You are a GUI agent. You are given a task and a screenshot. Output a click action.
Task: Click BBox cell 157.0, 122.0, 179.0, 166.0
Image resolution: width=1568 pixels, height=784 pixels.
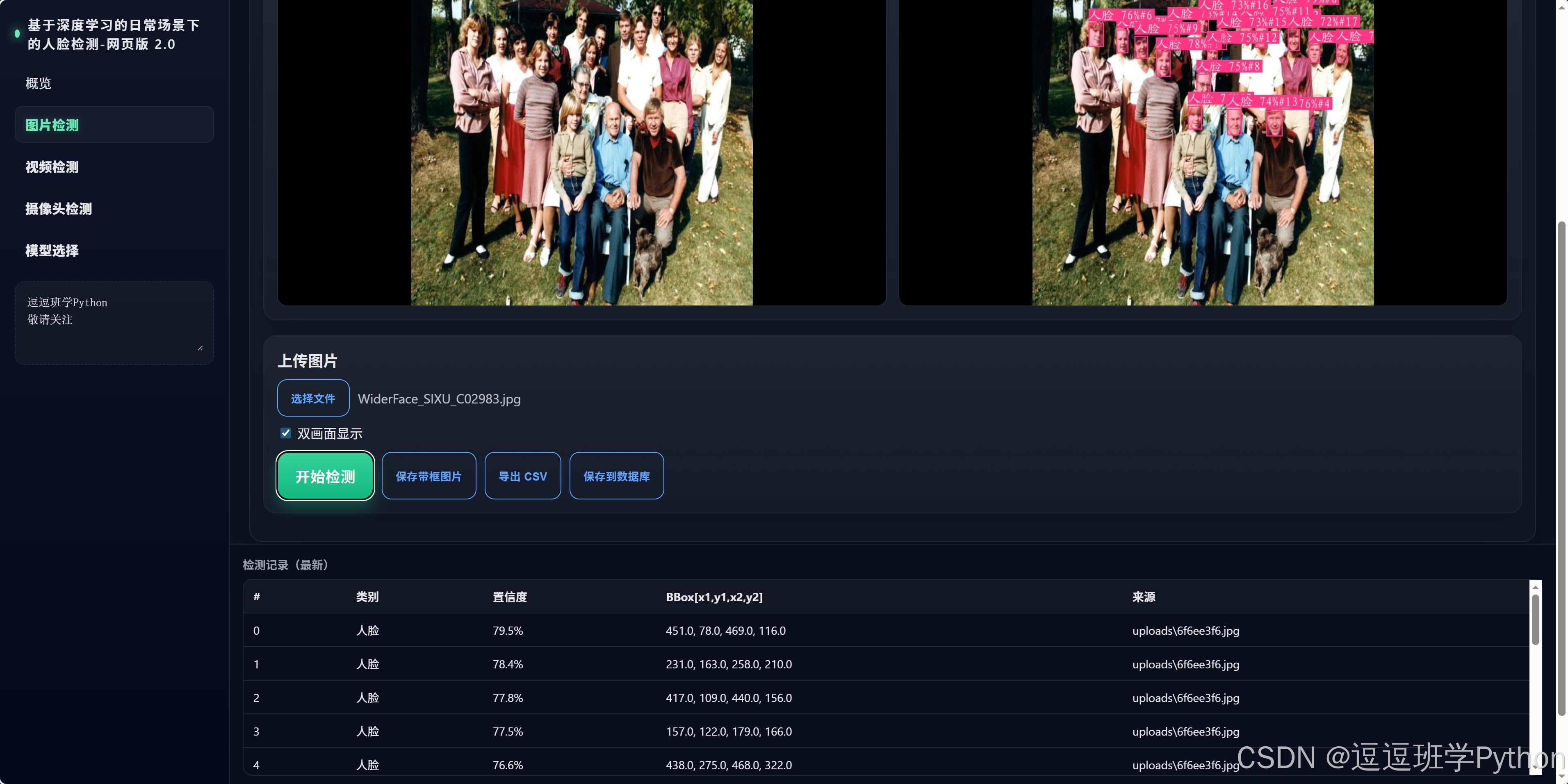729,731
